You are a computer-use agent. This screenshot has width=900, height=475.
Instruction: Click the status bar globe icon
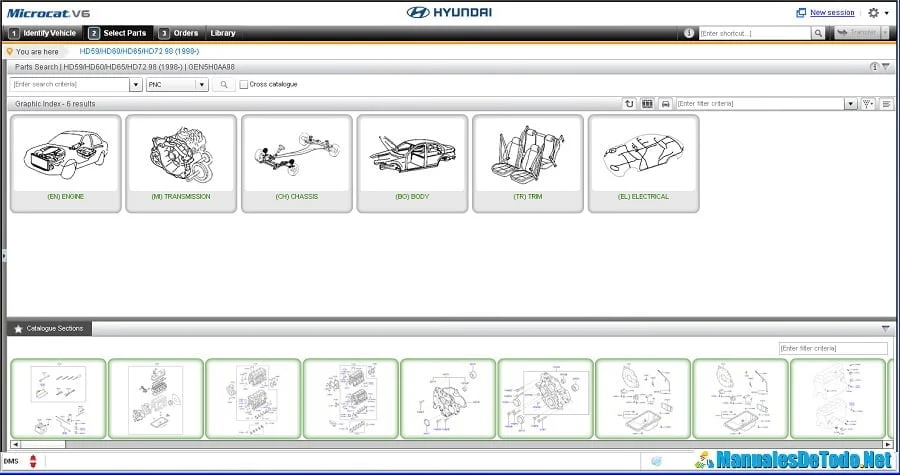(x=657, y=461)
